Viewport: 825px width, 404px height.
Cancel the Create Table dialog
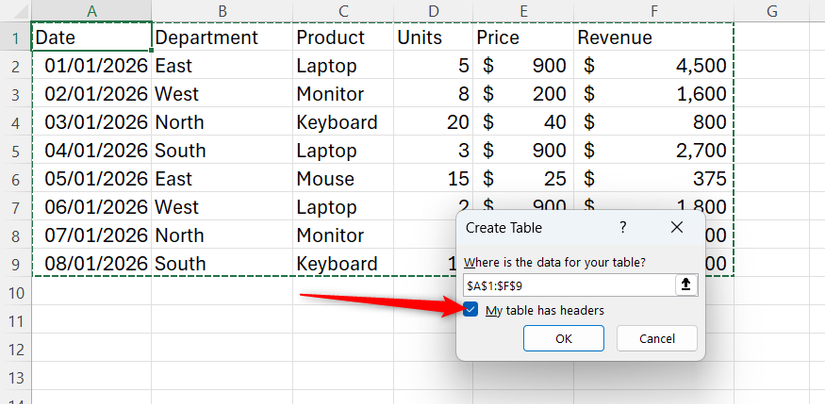tap(656, 338)
